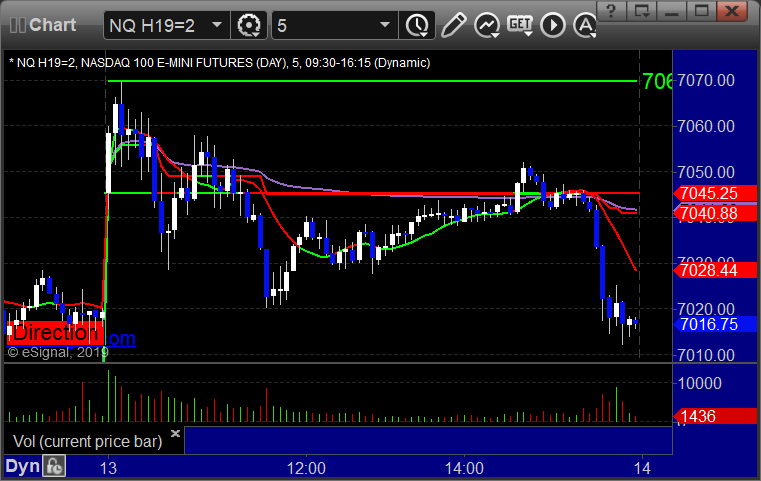This screenshot has height=481, width=761.
Task: Start bar replay with play icon
Action: (553, 25)
